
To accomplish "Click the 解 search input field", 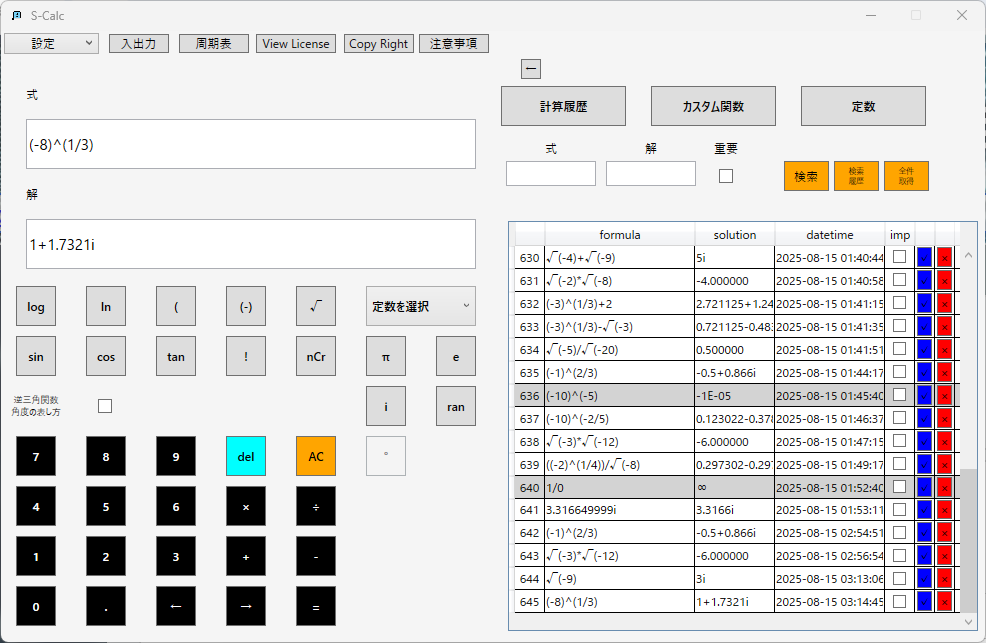I will (x=651, y=173).
